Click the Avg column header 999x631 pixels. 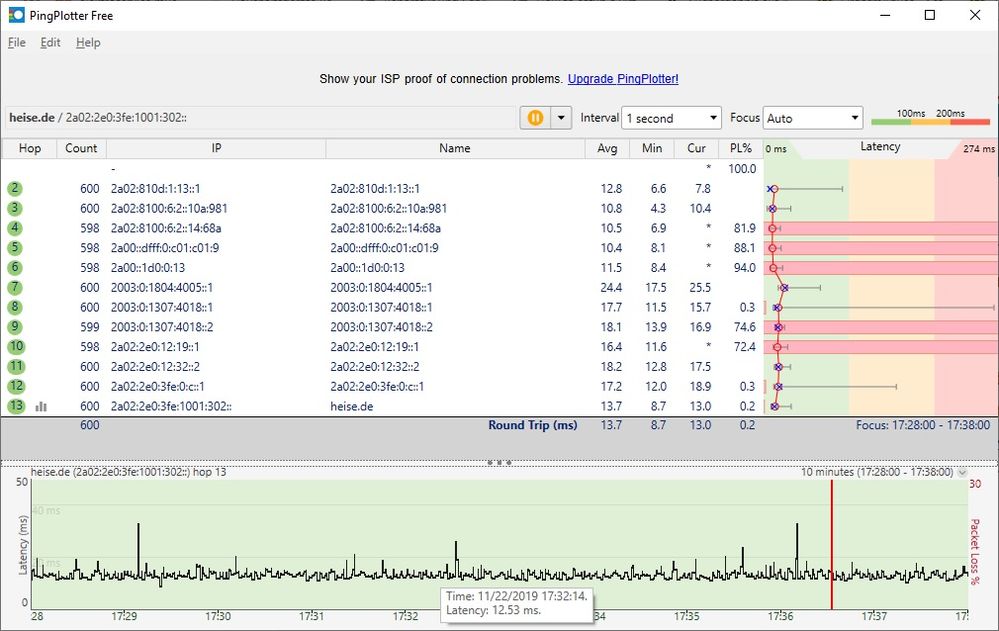(607, 148)
